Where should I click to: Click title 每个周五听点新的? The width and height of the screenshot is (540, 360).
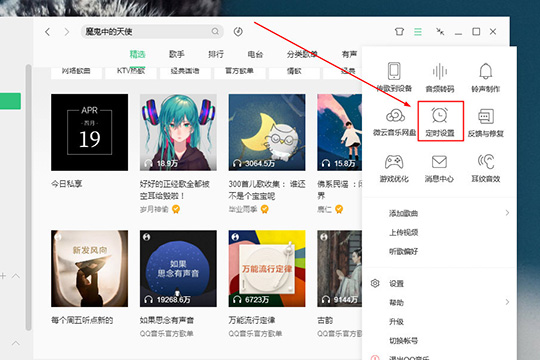pyautogui.click(x=82, y=320)
